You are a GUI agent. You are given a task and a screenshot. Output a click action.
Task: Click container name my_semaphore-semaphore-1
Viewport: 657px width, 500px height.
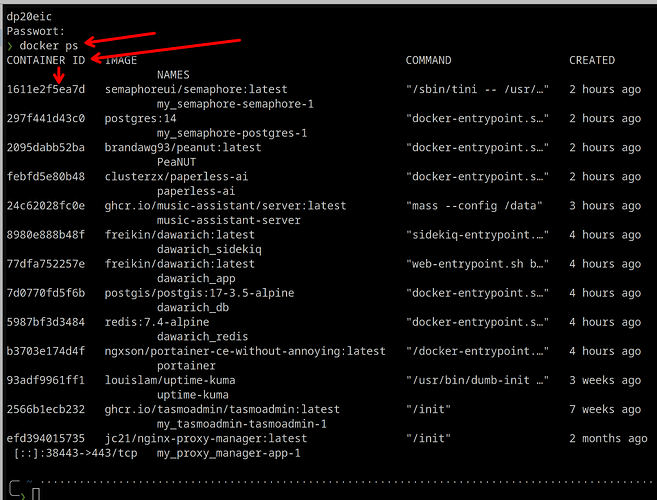tap(235, 104)
